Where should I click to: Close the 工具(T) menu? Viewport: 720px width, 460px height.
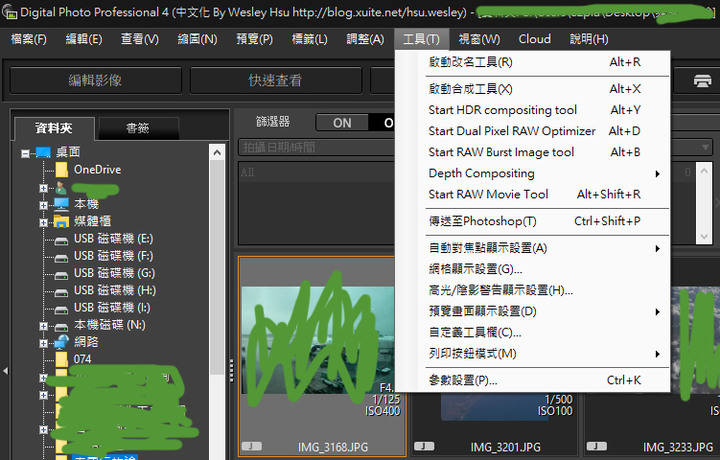point(421,39)
